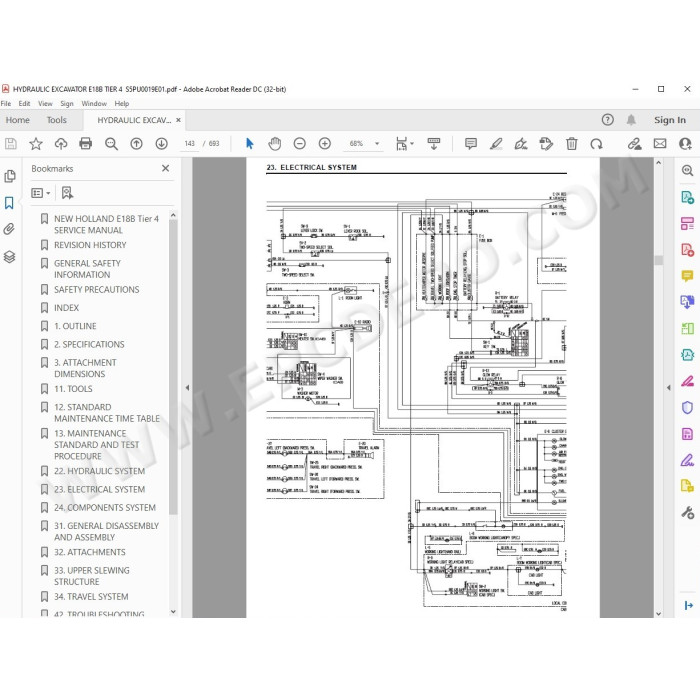This screenshot has width=700, height=700.
Task: Open GENERAL SAFETY INFORMATION bookmark
Action: pos(88,269)
